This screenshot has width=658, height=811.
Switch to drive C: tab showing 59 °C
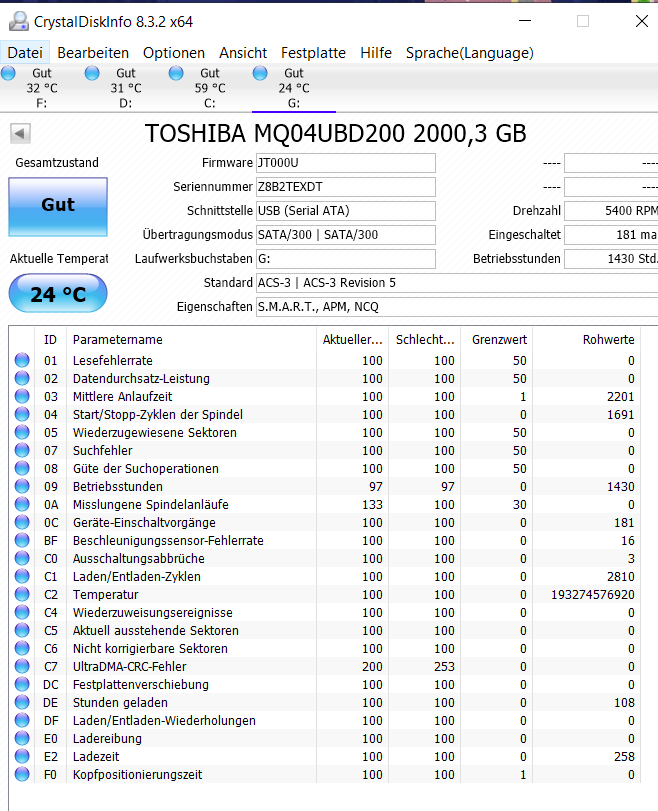[210, 88]
